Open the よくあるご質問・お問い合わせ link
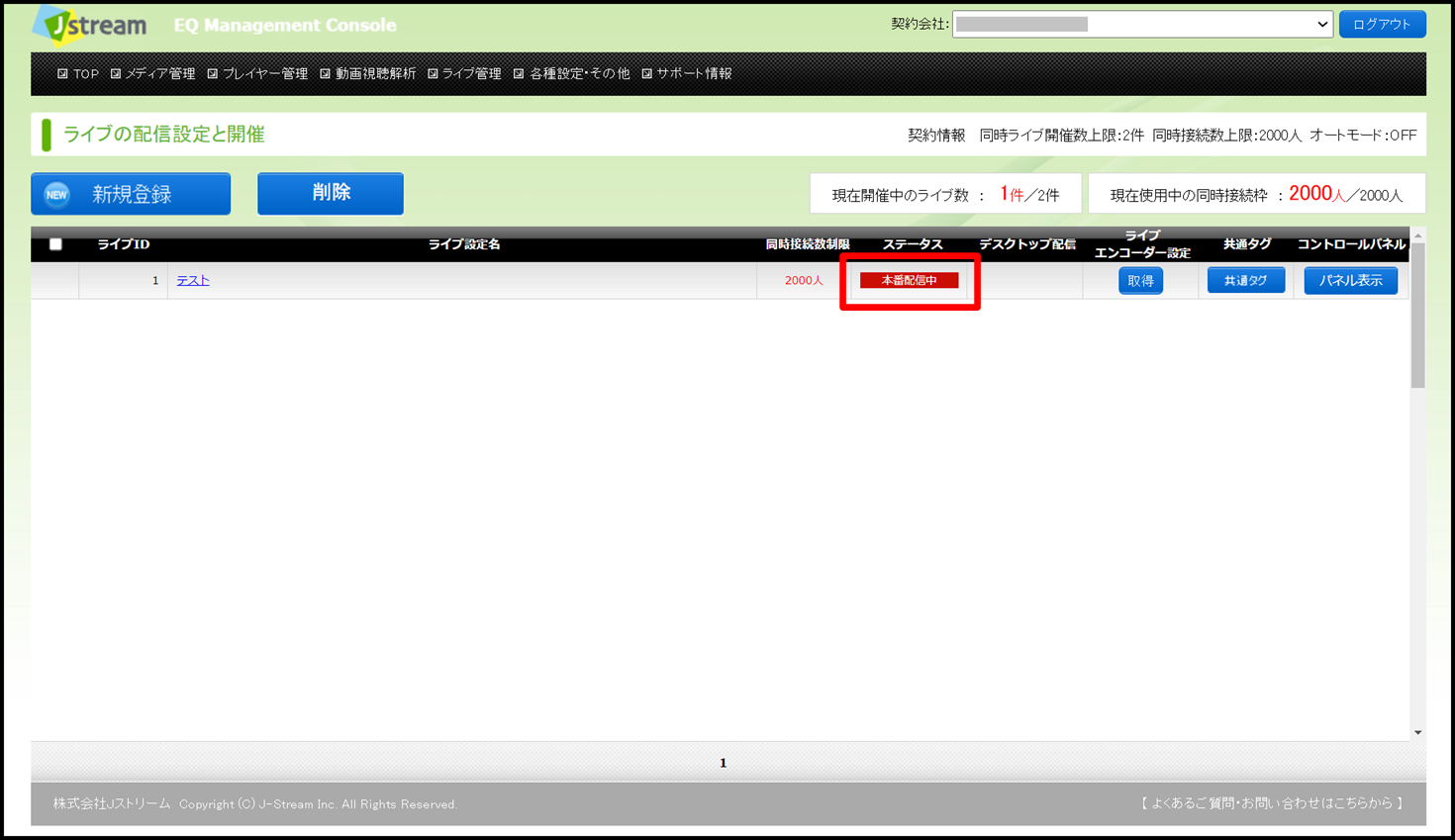The height and width of the screenshot is (840, 1455). (x=1272, y=803)
